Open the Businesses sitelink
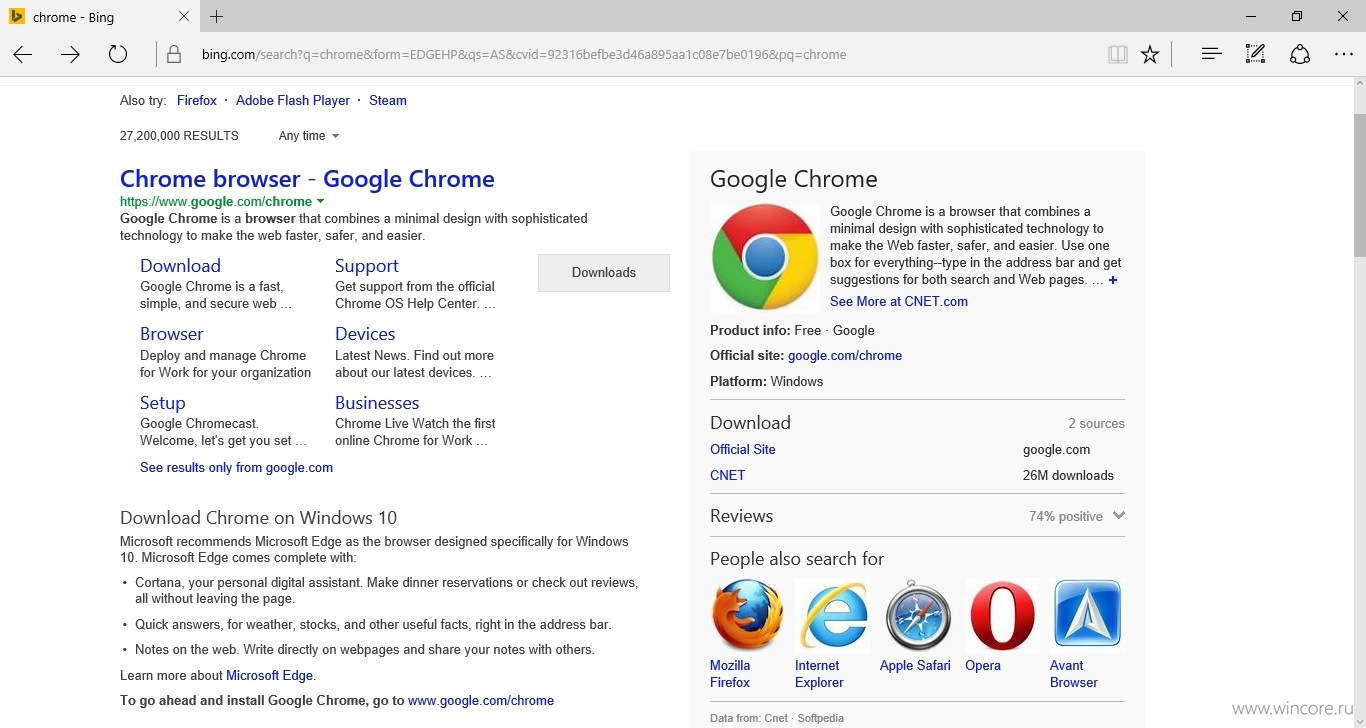 (x=377, y=403)
